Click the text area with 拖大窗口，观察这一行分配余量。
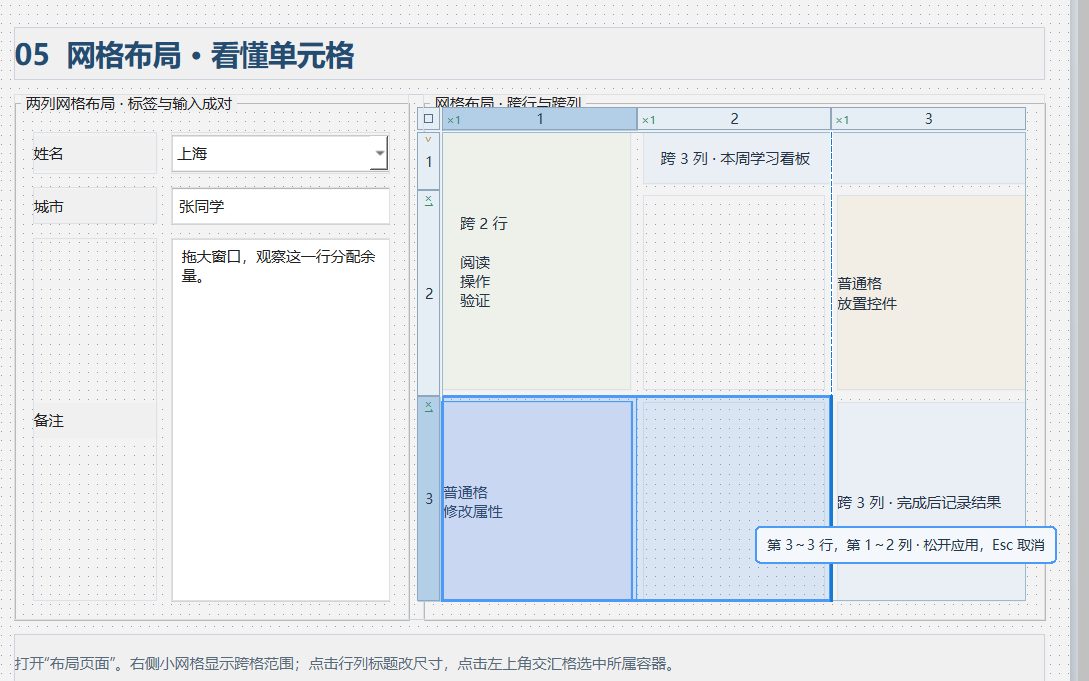Viewport: 1089px width, 681px height. [x=281, y=421]
